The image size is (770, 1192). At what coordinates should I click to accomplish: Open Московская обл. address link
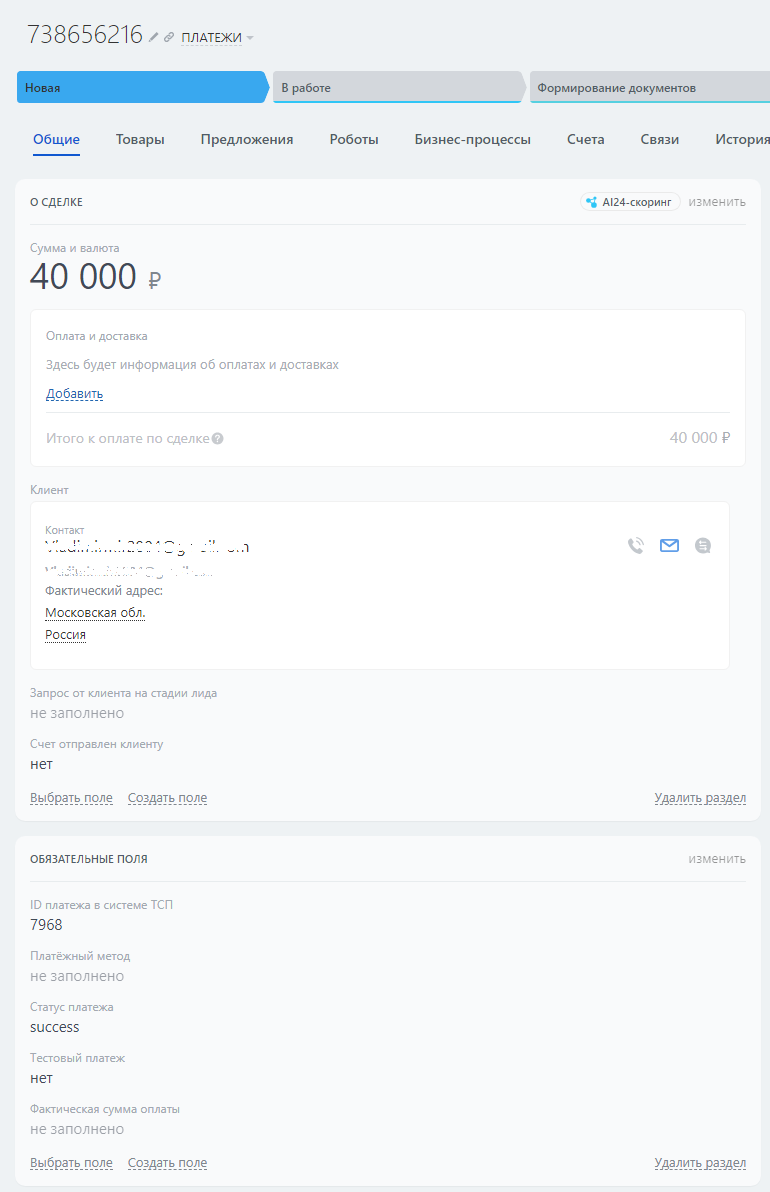[x=94, y=612]
